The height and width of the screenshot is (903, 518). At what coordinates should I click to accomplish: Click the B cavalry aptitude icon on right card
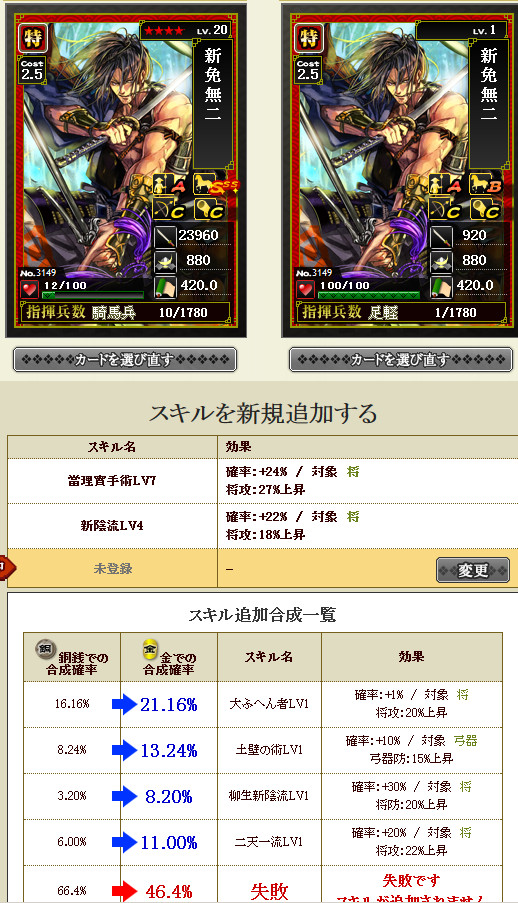coord(486,184)
